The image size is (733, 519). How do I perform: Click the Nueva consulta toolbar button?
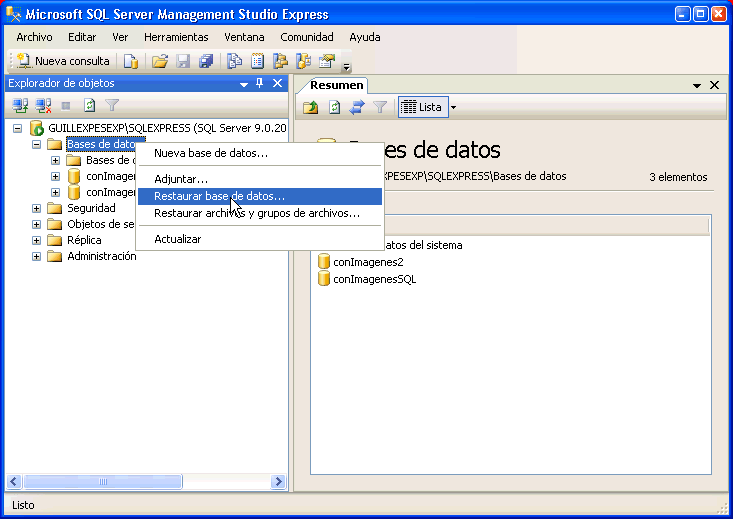pos(63,61)
